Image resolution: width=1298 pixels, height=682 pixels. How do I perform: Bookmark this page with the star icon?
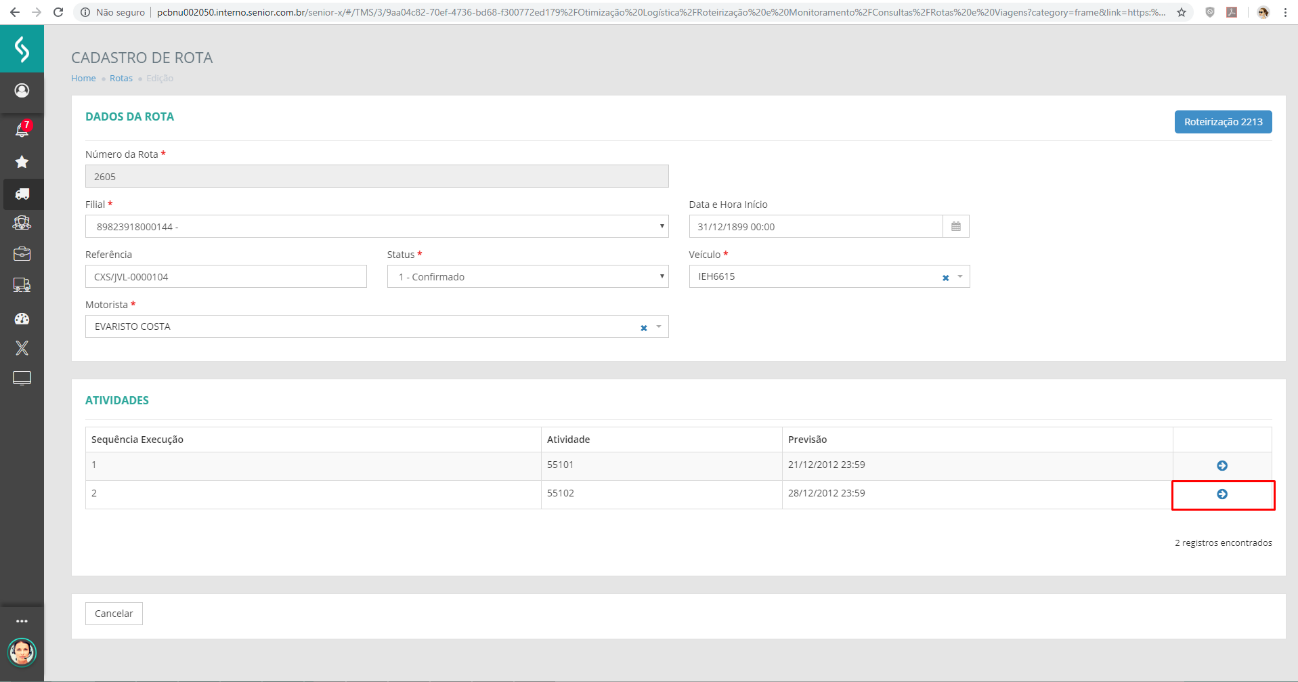1182,13
